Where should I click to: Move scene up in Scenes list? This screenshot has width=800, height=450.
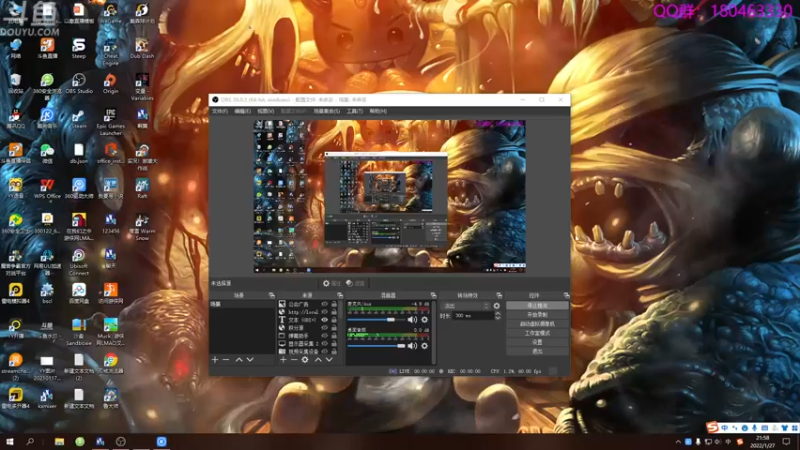(239, 360)
